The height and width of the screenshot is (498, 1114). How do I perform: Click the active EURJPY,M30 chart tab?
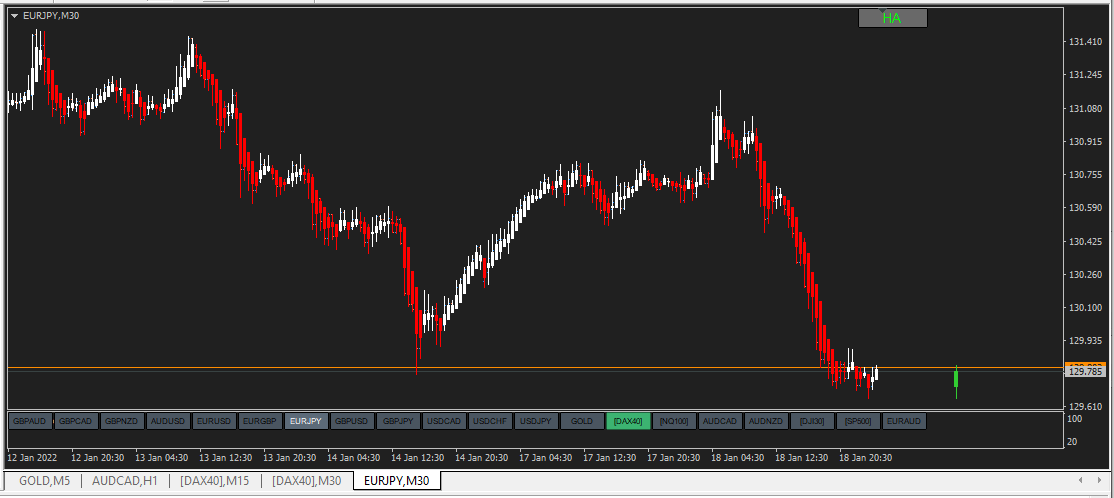(x=396, y=481)
